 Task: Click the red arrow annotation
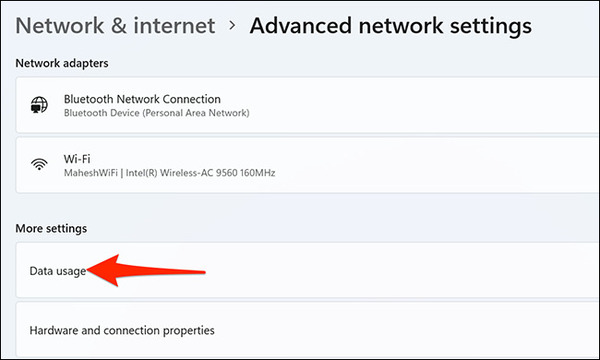tap(146, 271)
